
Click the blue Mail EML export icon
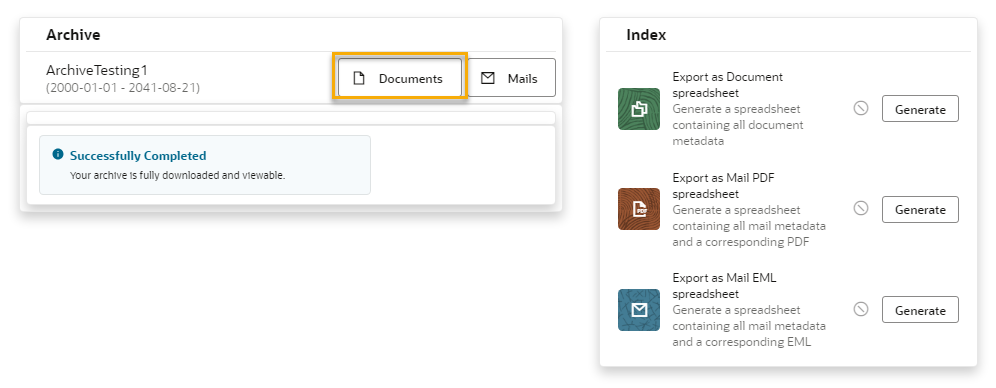point(639,310)
